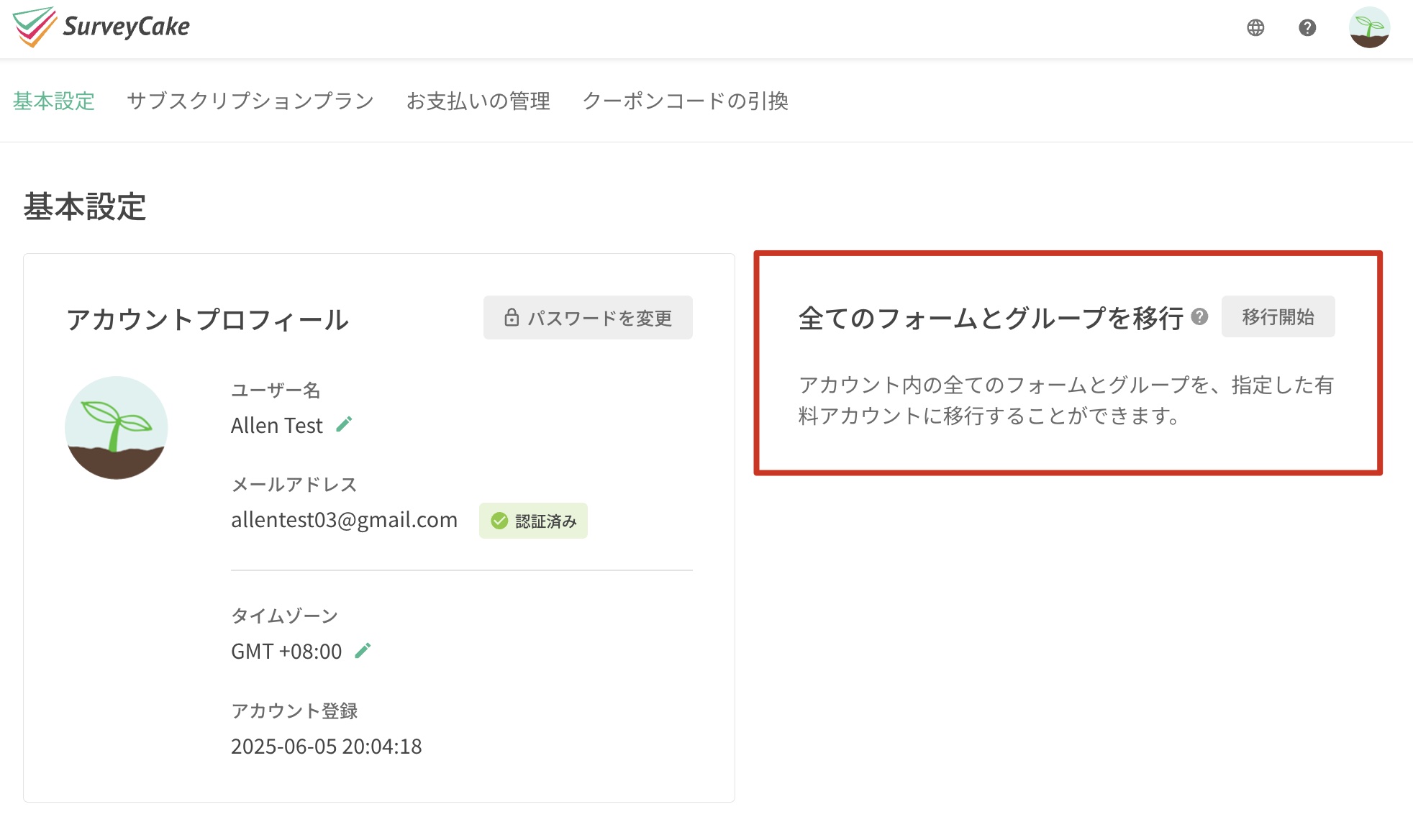Image resolution: width=1413 pixels, height=840 pixels.
Task: Click the ユーザー名 label
Action: coord(276,390)
